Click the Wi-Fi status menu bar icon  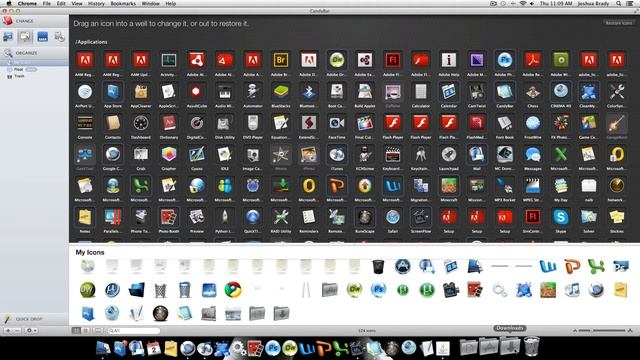[x=523, y=3]
